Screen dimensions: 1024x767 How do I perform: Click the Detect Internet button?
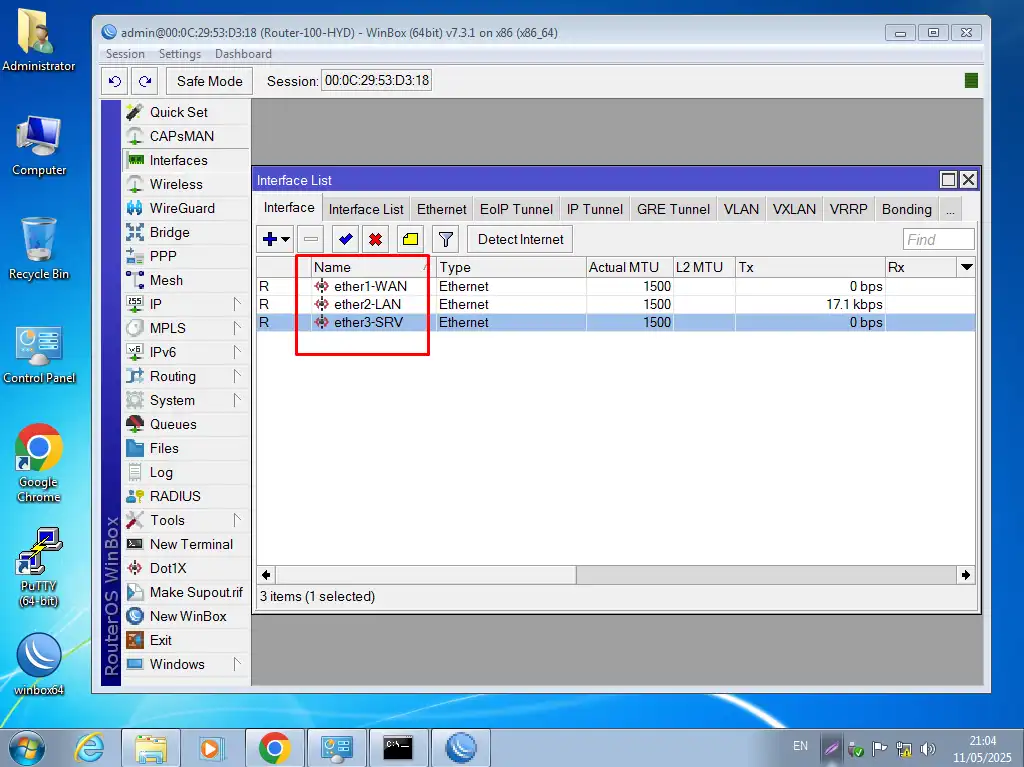pos(520,239)
